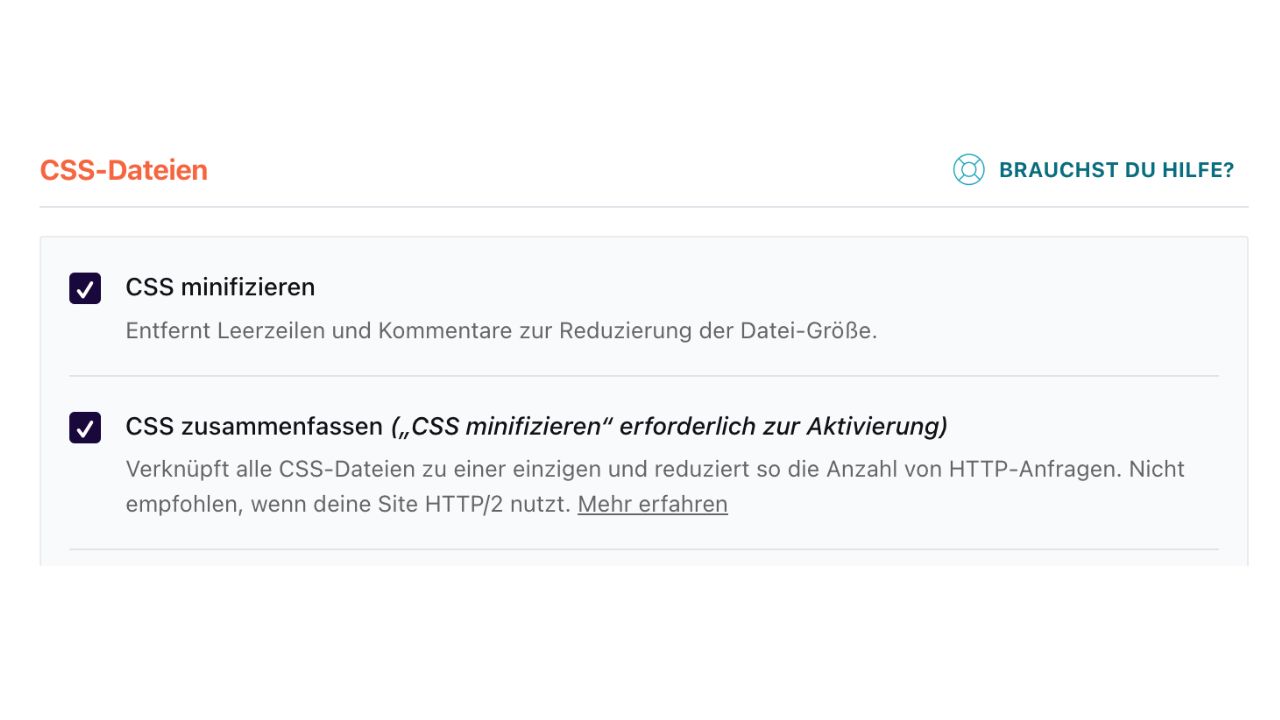Select the "CSS-Dateien" section heading

[x=124, y=170]
